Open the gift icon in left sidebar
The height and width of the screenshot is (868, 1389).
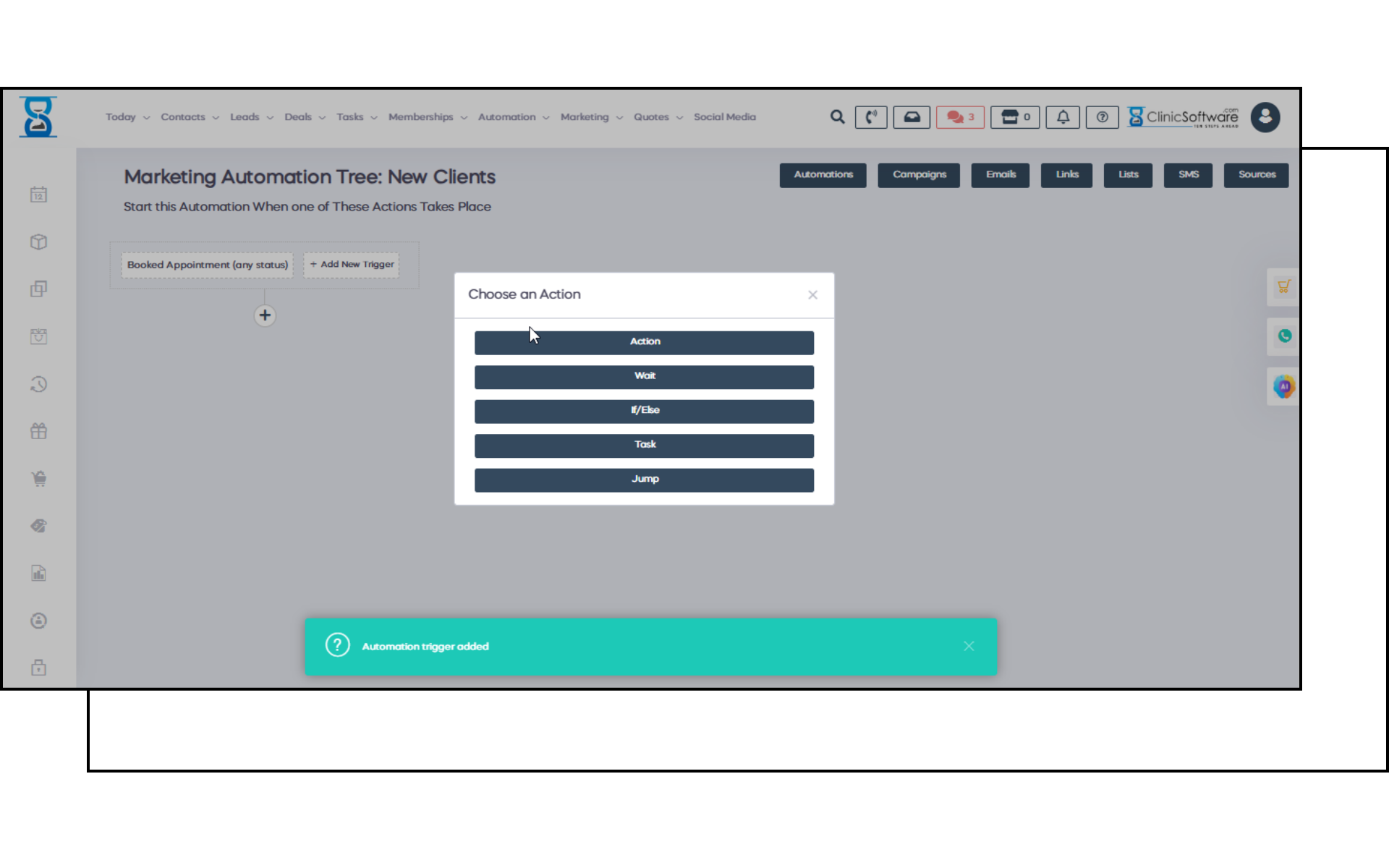[x=39, y=432]
